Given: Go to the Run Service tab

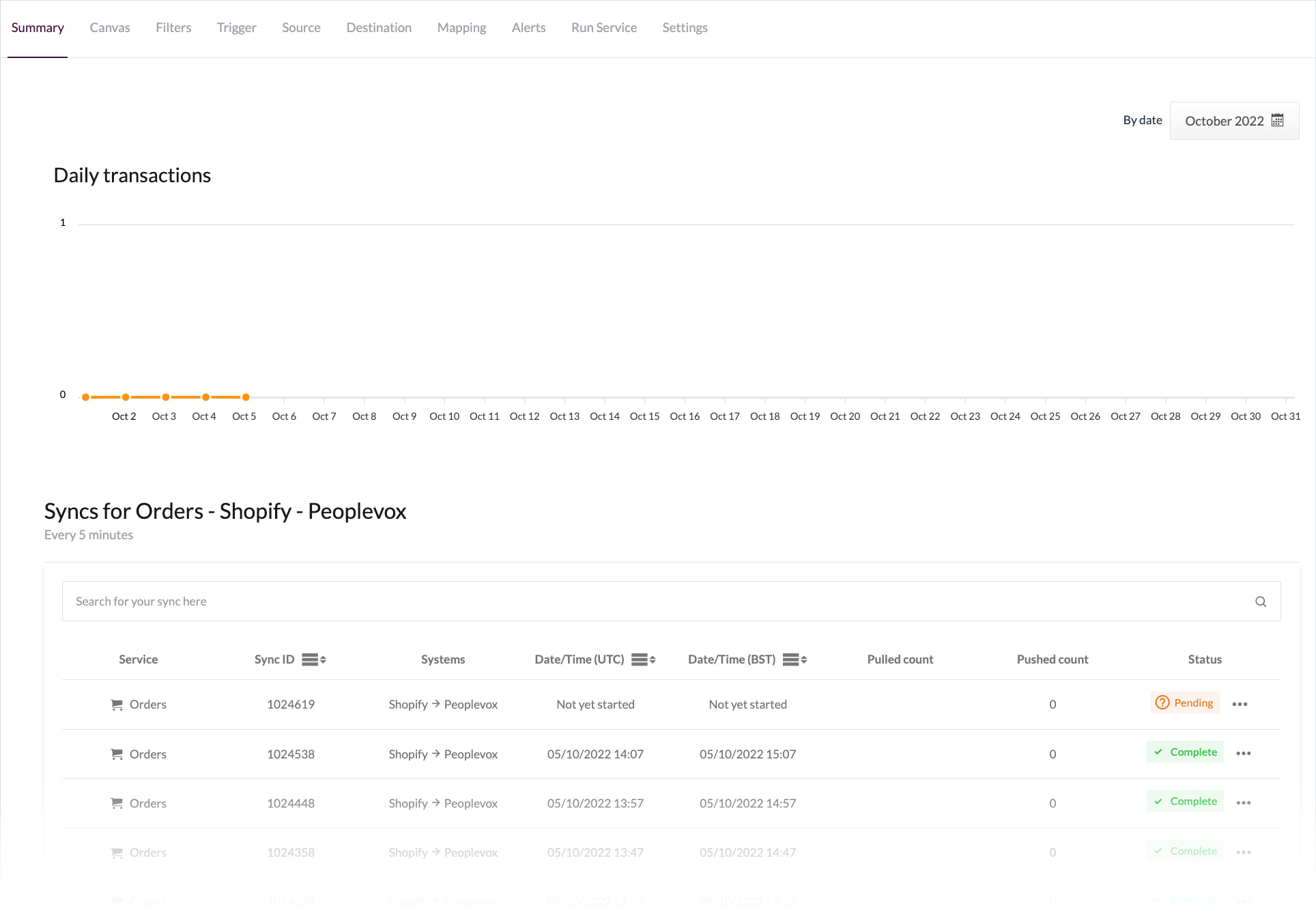Looking at the screenshot, I should [x=603, y=28].
